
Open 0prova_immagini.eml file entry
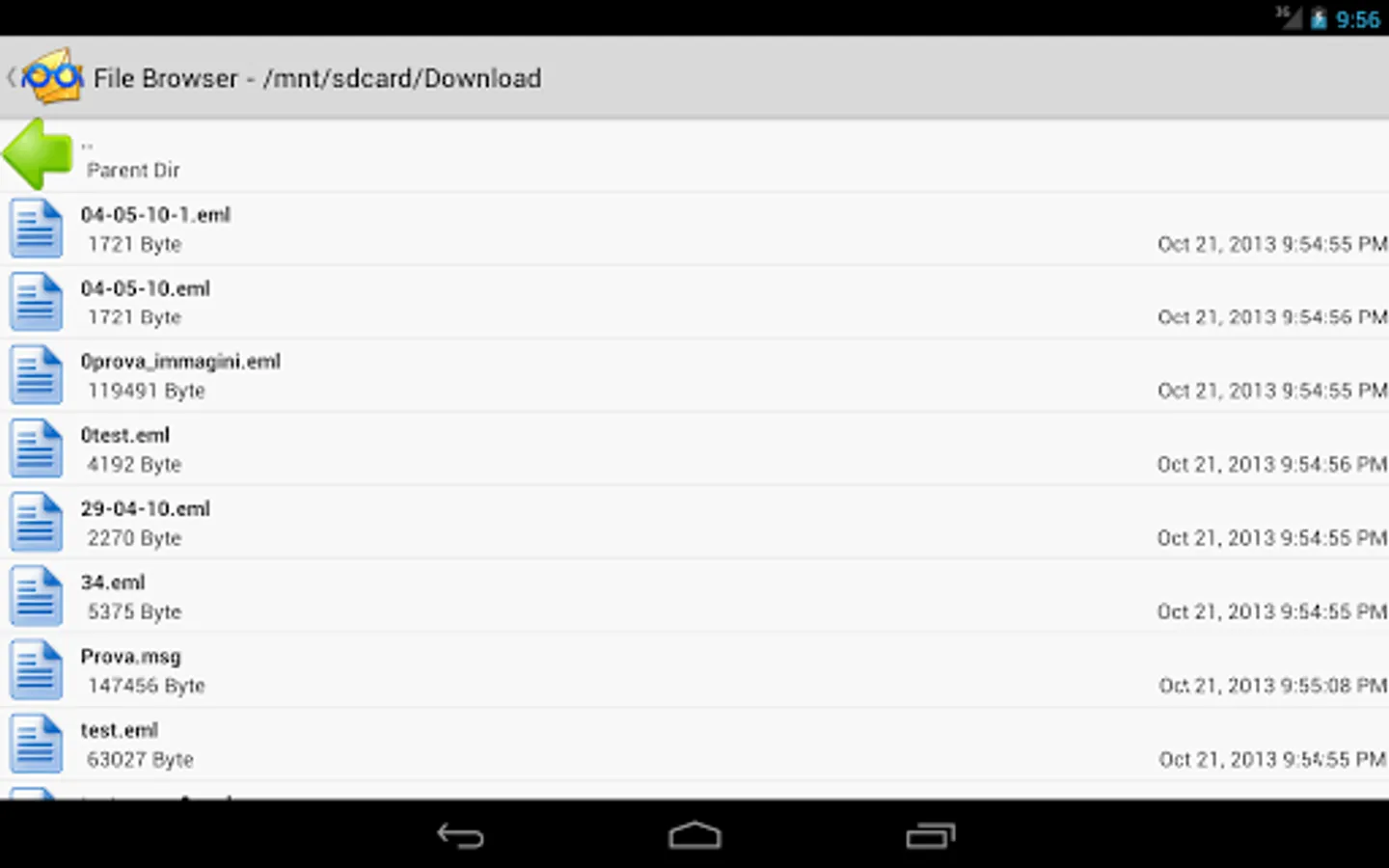tap(694, 376)
